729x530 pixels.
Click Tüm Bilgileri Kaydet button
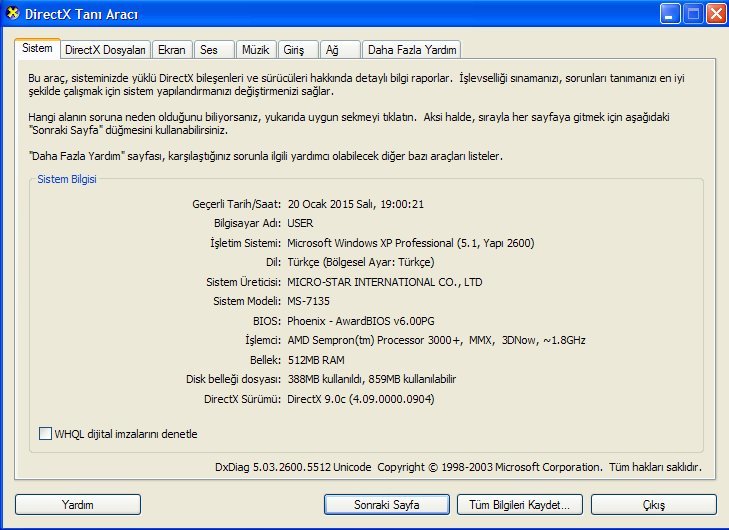click(519, 504)
